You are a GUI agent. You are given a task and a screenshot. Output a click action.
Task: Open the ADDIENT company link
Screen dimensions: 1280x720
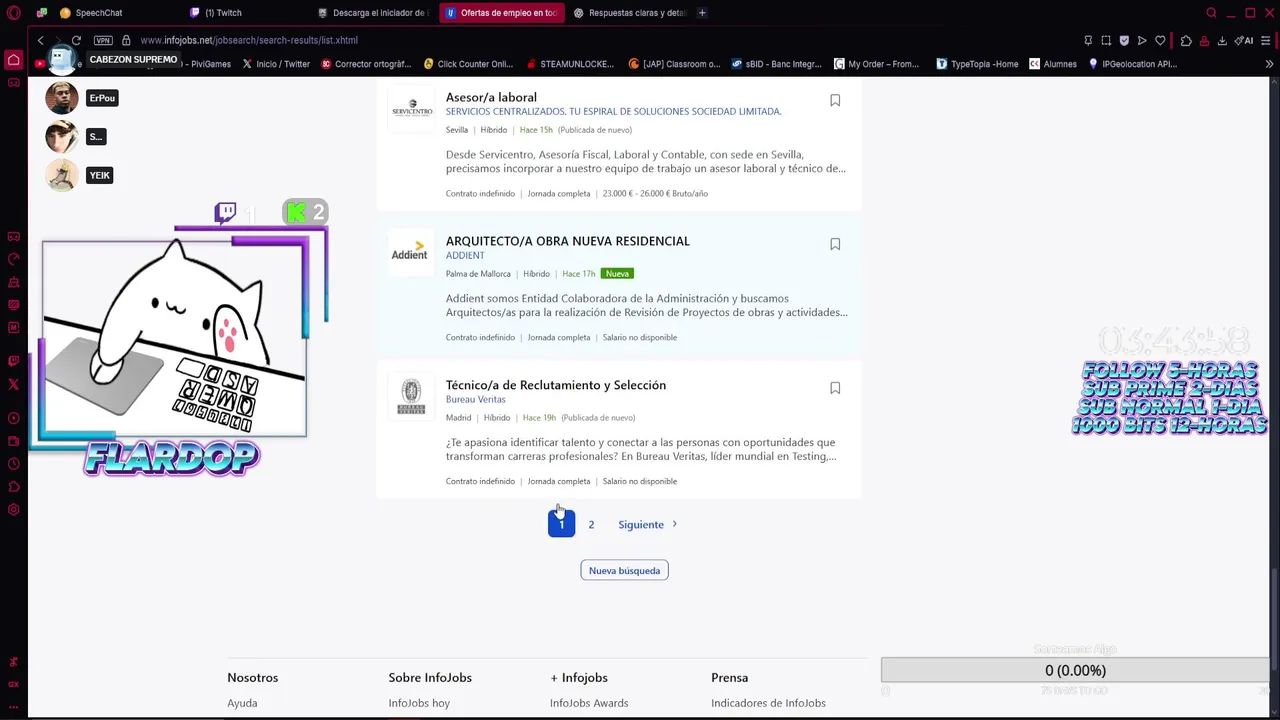tap(465, 255)
